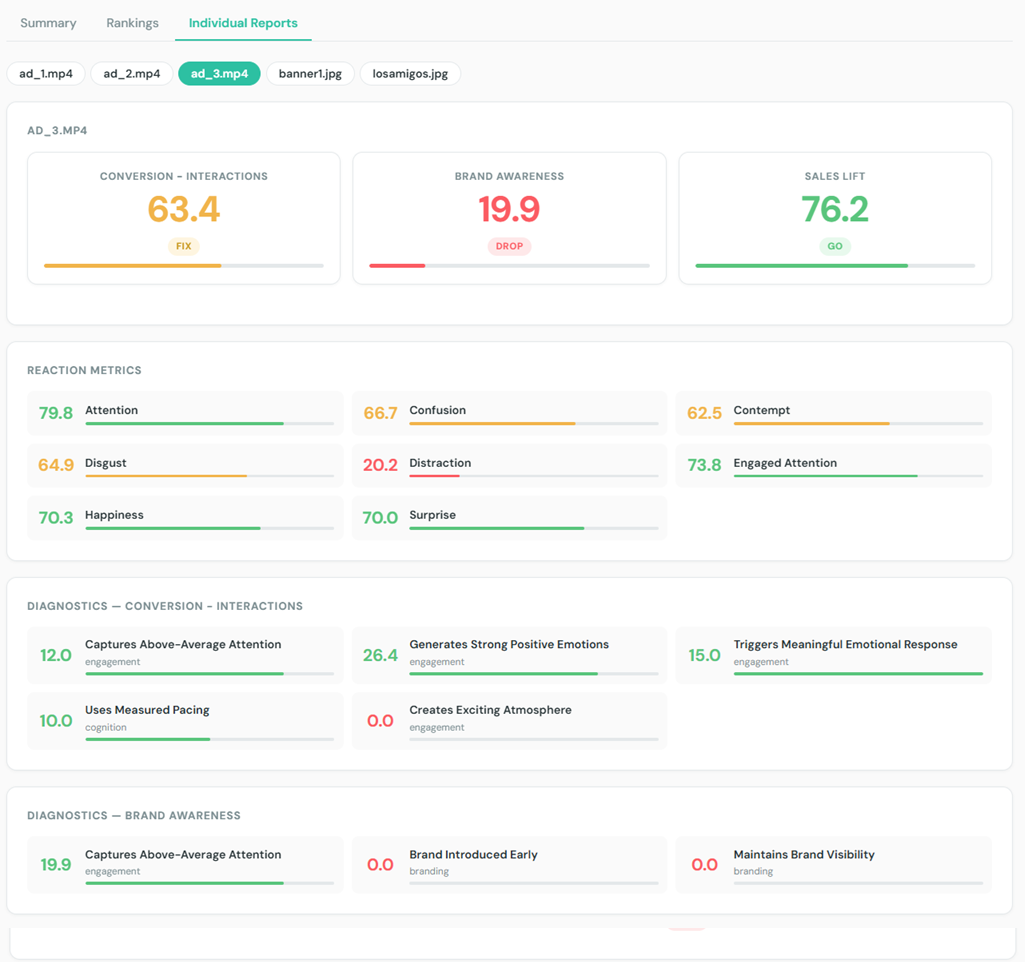Click the Contempt value 62.5
The width and height of the screenshot is (1025, 962).
(x=704, y=413)
